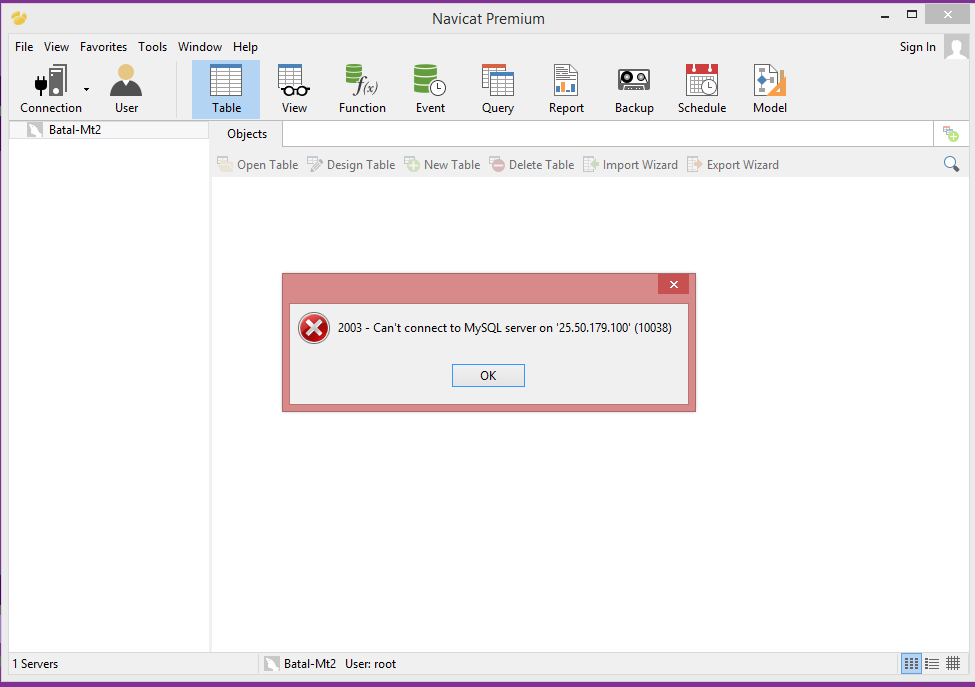Select the Batal-Mt2 connection in the tree
This screenshot has width=975, height=687.
(75, 130)
